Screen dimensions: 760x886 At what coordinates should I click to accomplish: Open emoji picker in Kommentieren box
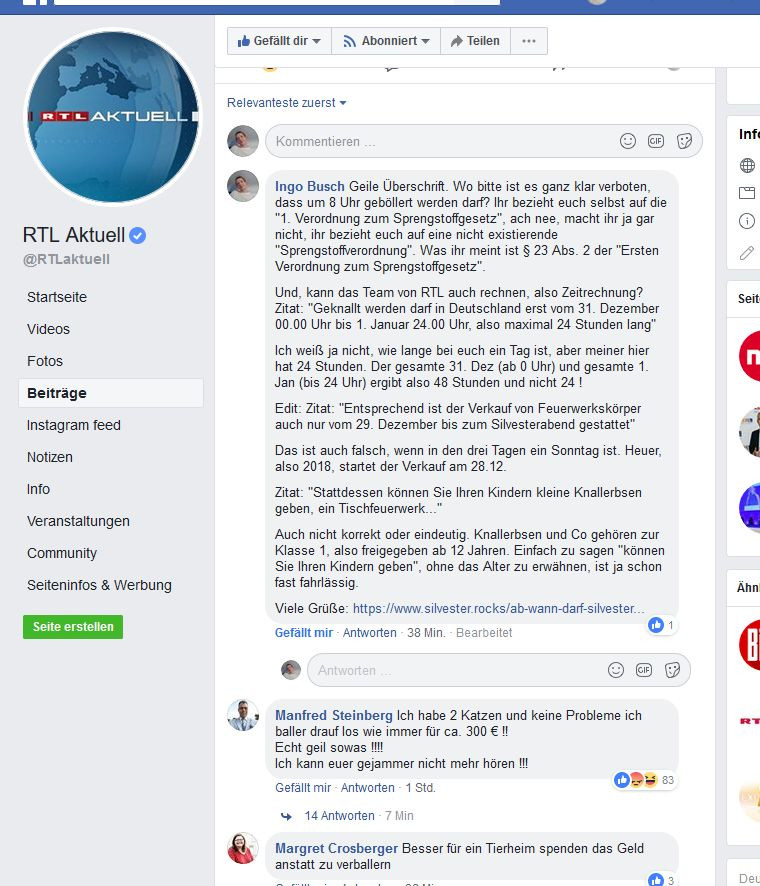628,141
